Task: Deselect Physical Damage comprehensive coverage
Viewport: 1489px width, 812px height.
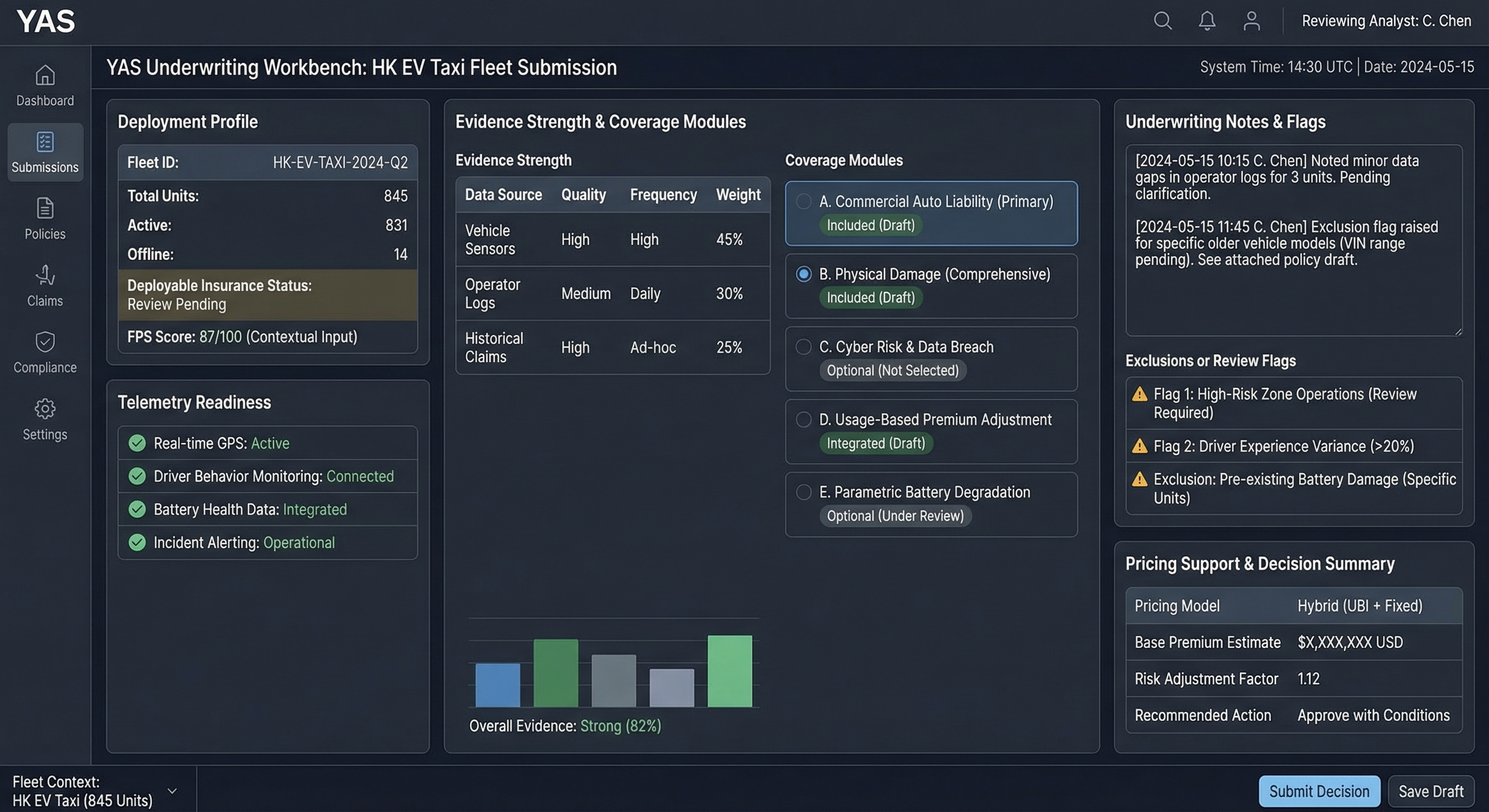Action: [x=804, y=275]
